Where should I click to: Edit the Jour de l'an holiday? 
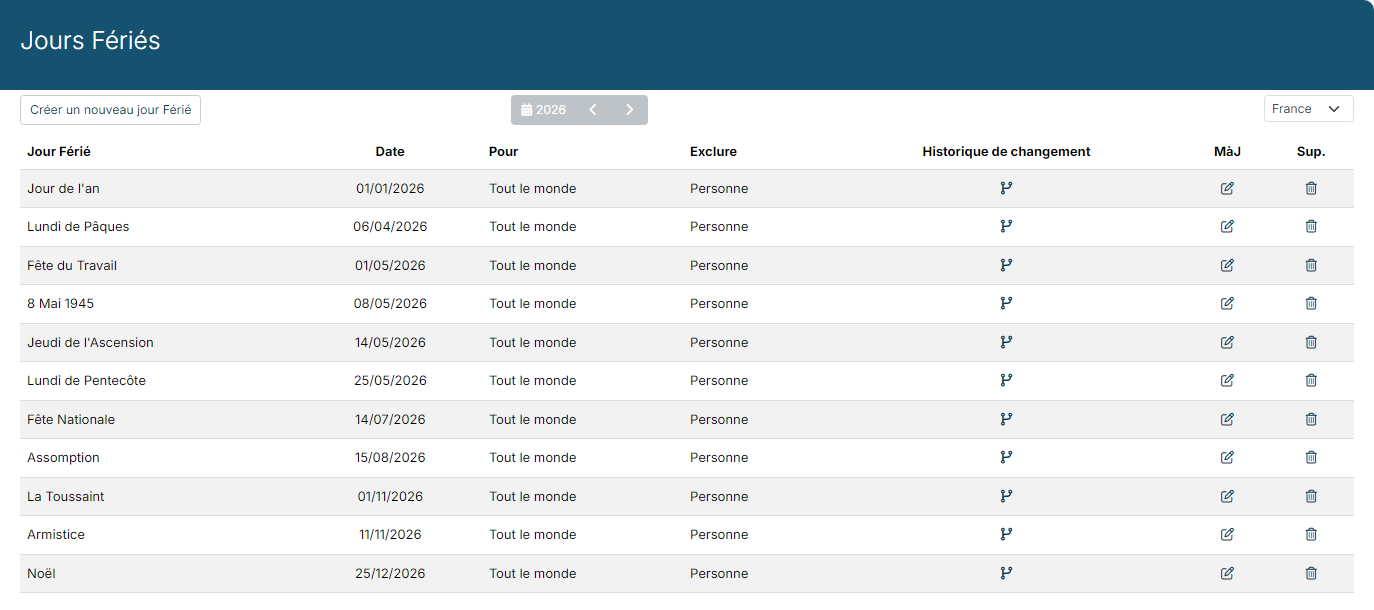click(x=1227, y=188)
